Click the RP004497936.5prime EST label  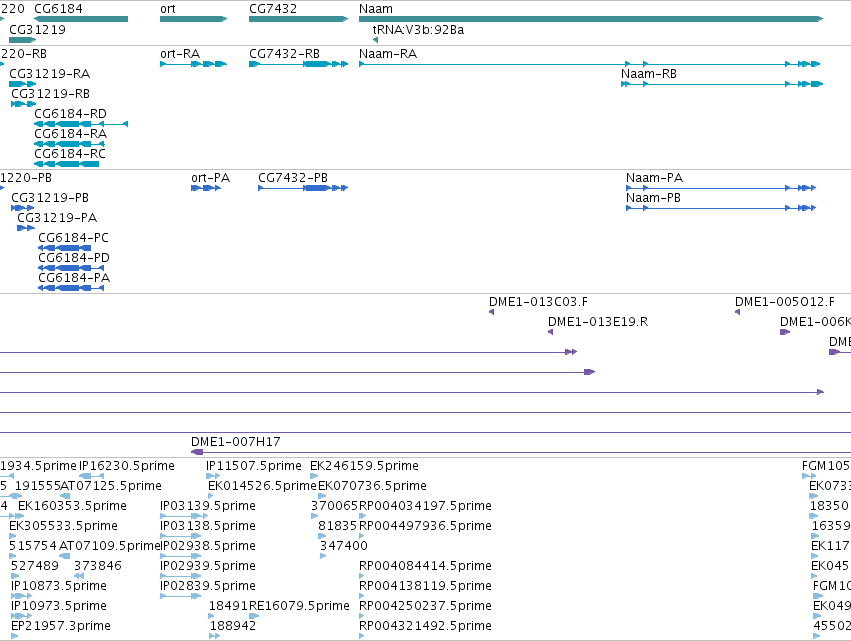(x=426, y=526)
